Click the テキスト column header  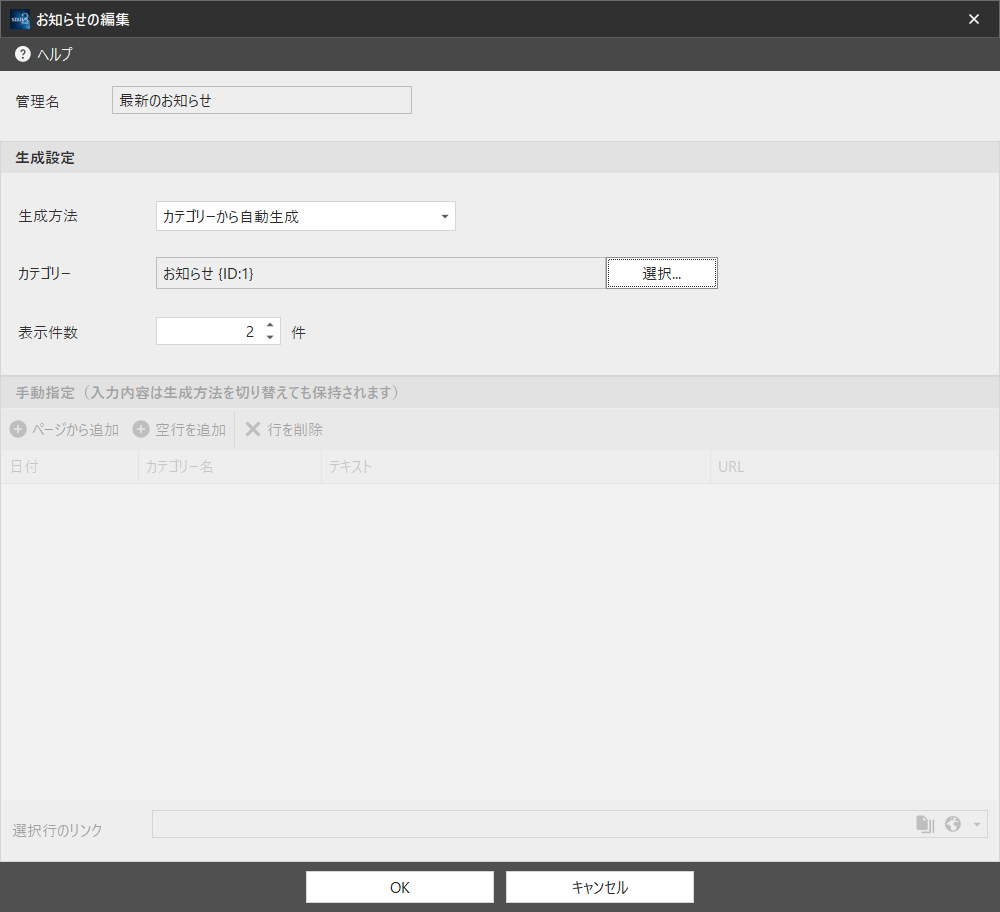point(516,467)
